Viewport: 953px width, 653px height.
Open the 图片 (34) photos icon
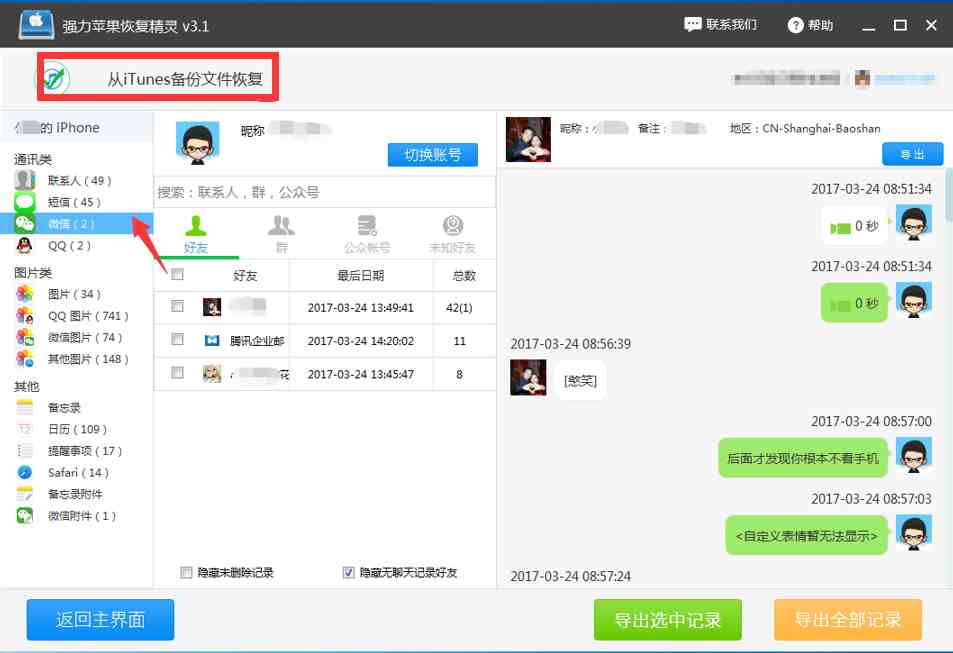[25, 294]
